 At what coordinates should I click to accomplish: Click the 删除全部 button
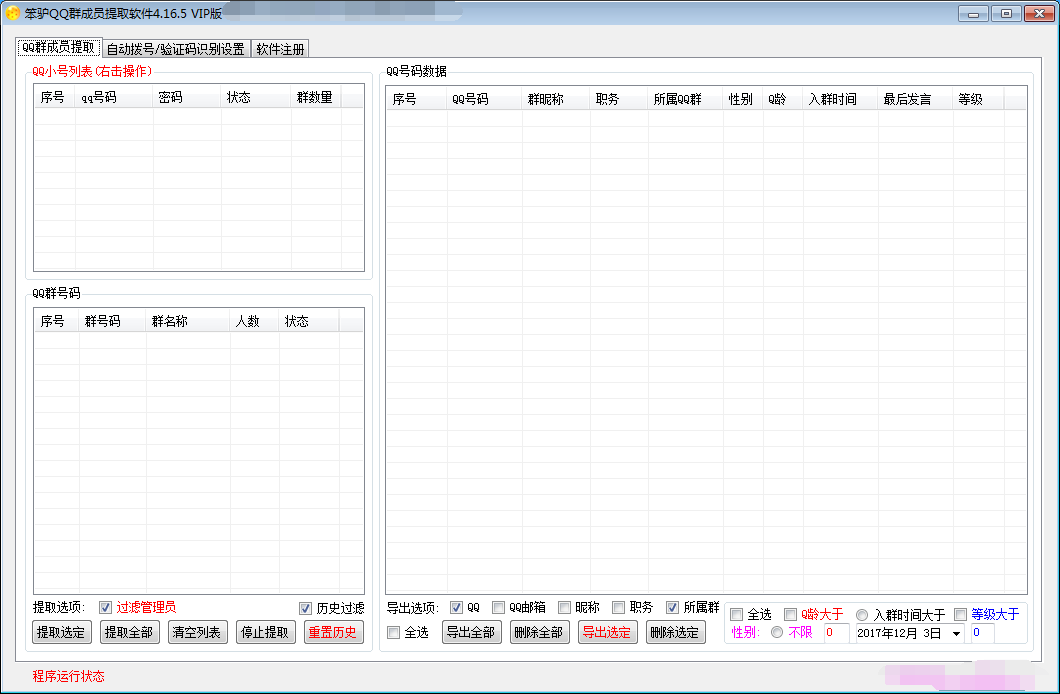pyautogui.click(x=539, y=633)
